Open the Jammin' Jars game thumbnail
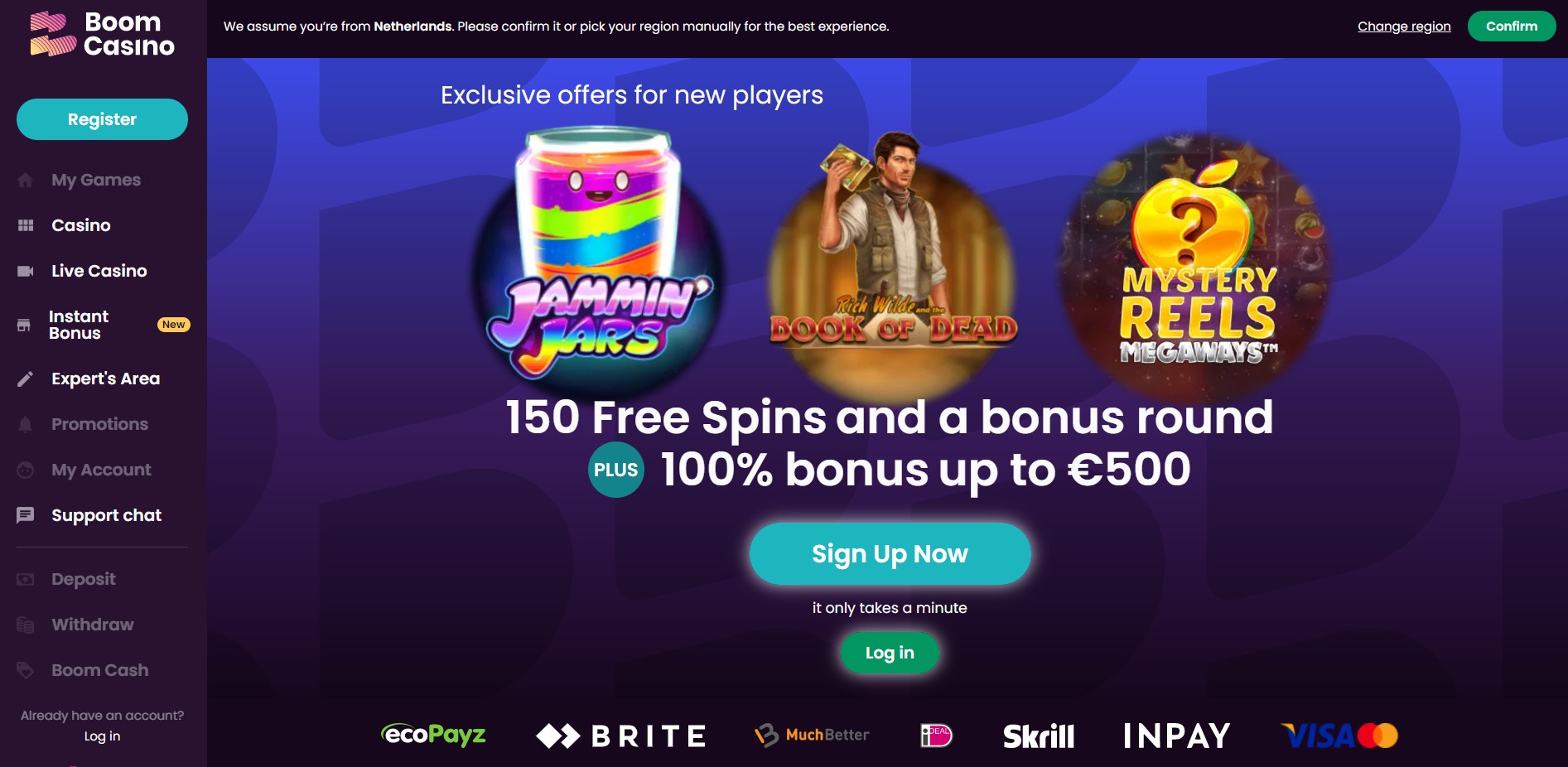Viewport: 1568px width, 767px height. pos(598,257)
